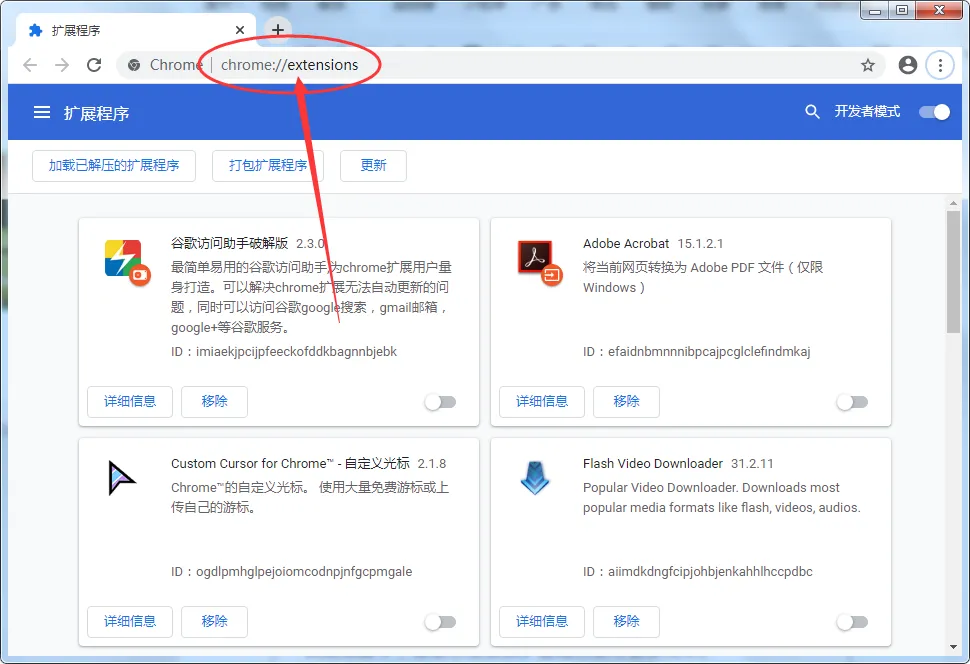Image resolution: width=970 pixels, height=664 pixels.
Task: Open the hamburger menu beside 扩展程序
Action: pyautogui.click(x=42, y=113)
